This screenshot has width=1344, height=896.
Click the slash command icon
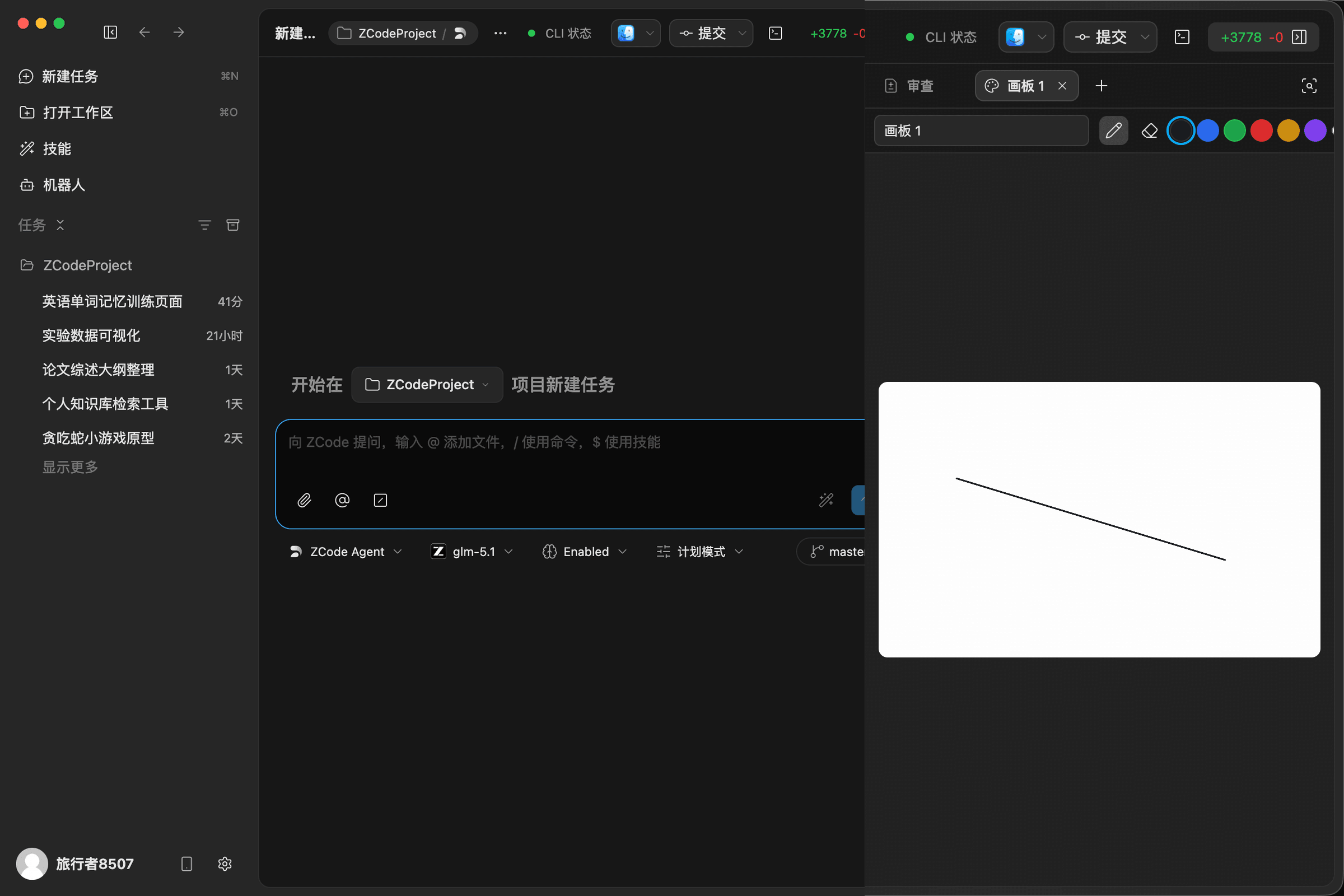click(381, 500)
